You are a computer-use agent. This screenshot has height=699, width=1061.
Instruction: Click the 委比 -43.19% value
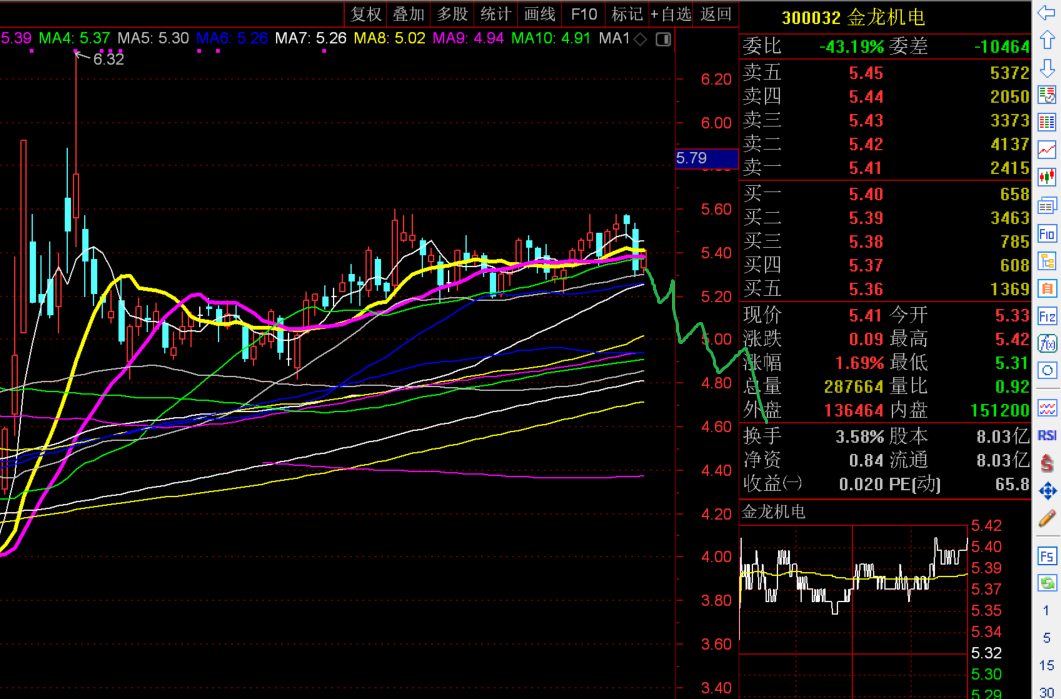[x=851, y=47]
